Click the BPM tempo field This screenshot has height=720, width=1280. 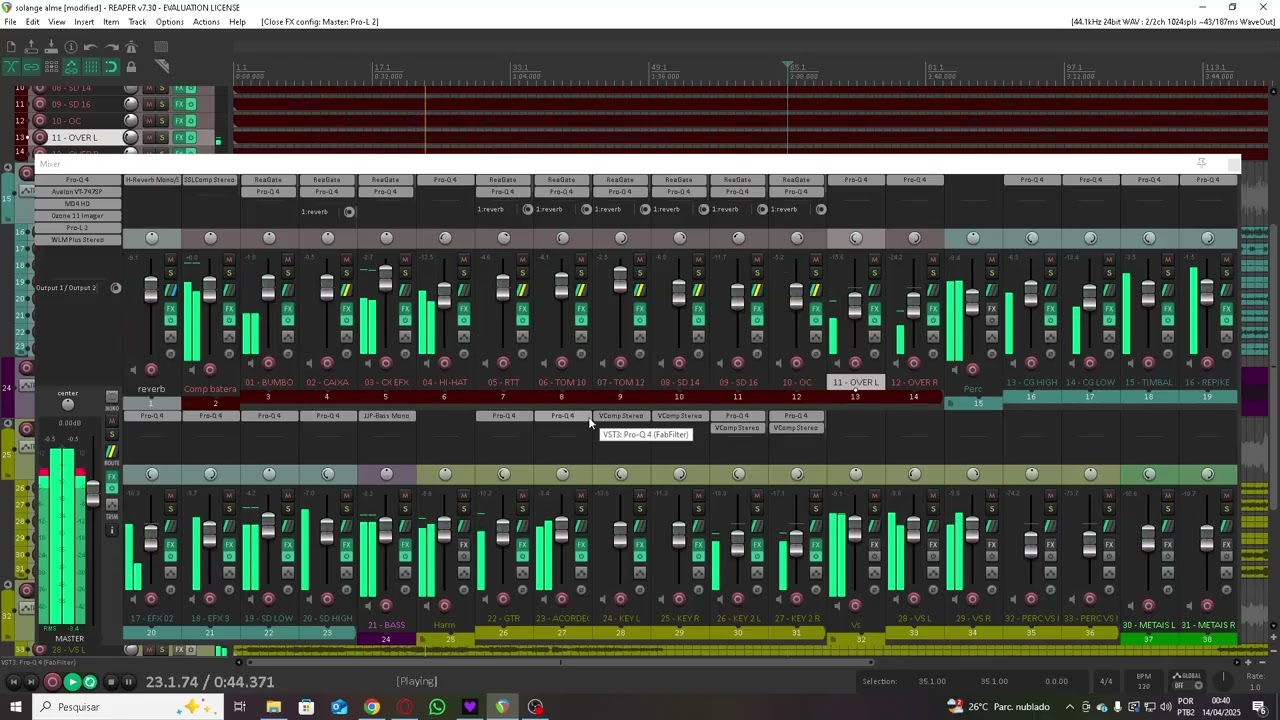click(x=1143, y=681)
